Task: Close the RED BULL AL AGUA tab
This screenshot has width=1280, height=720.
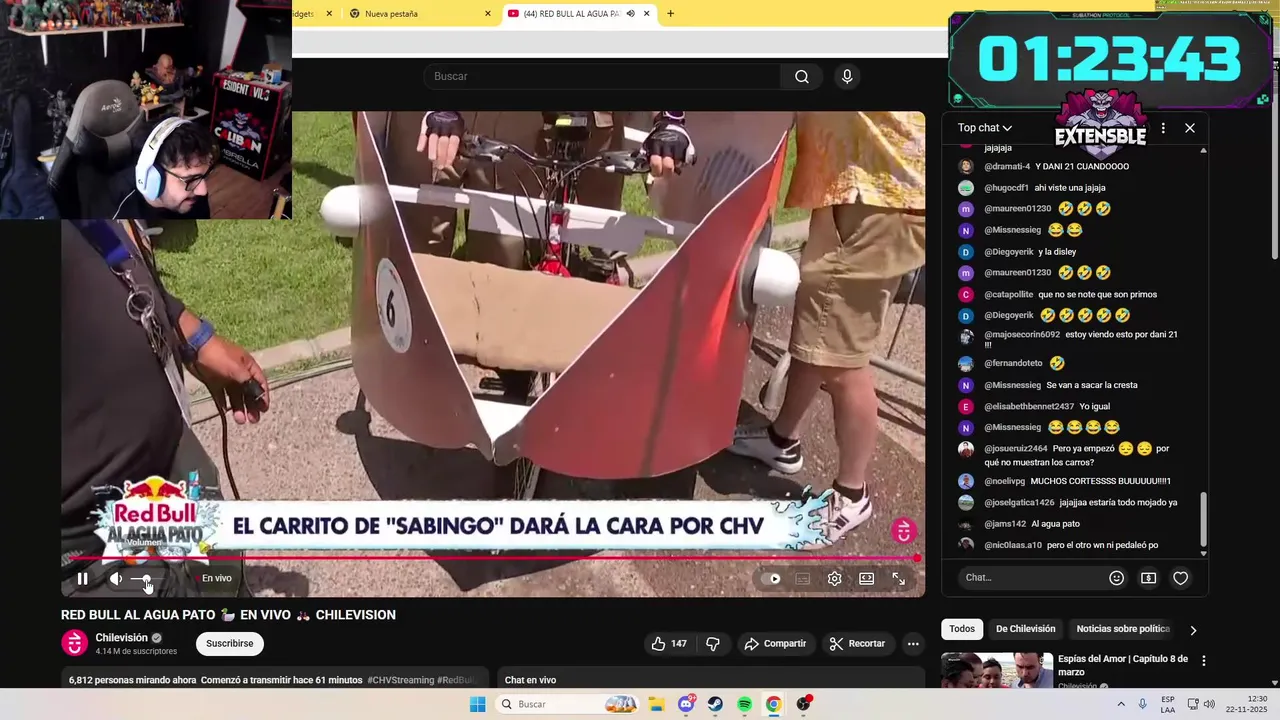Action: click(x=647, y=14)
